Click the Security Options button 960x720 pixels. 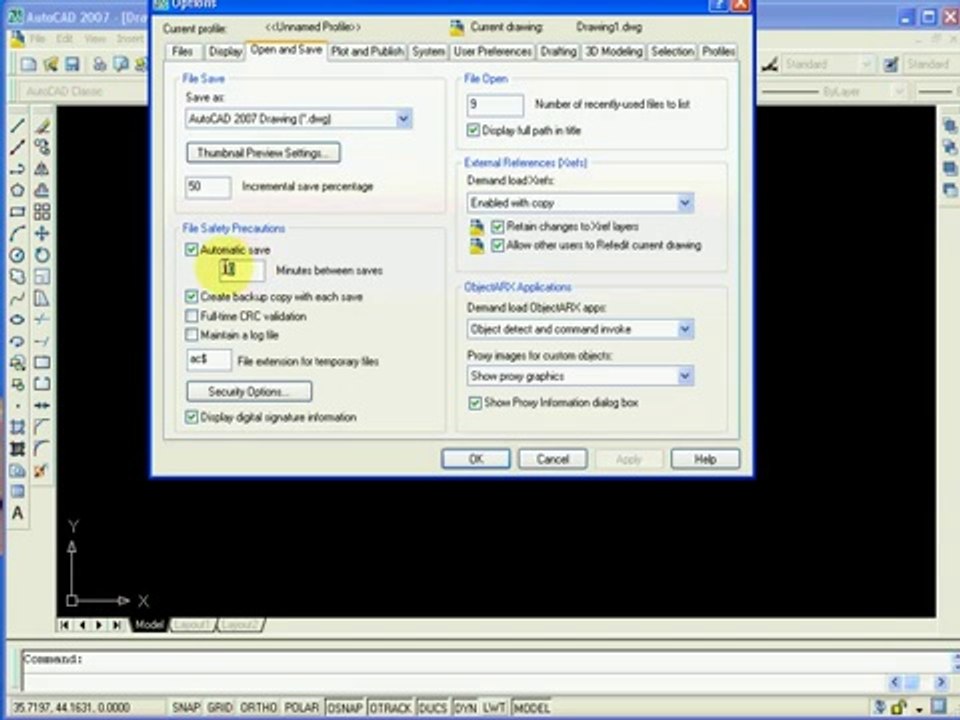tap(249, 391)
